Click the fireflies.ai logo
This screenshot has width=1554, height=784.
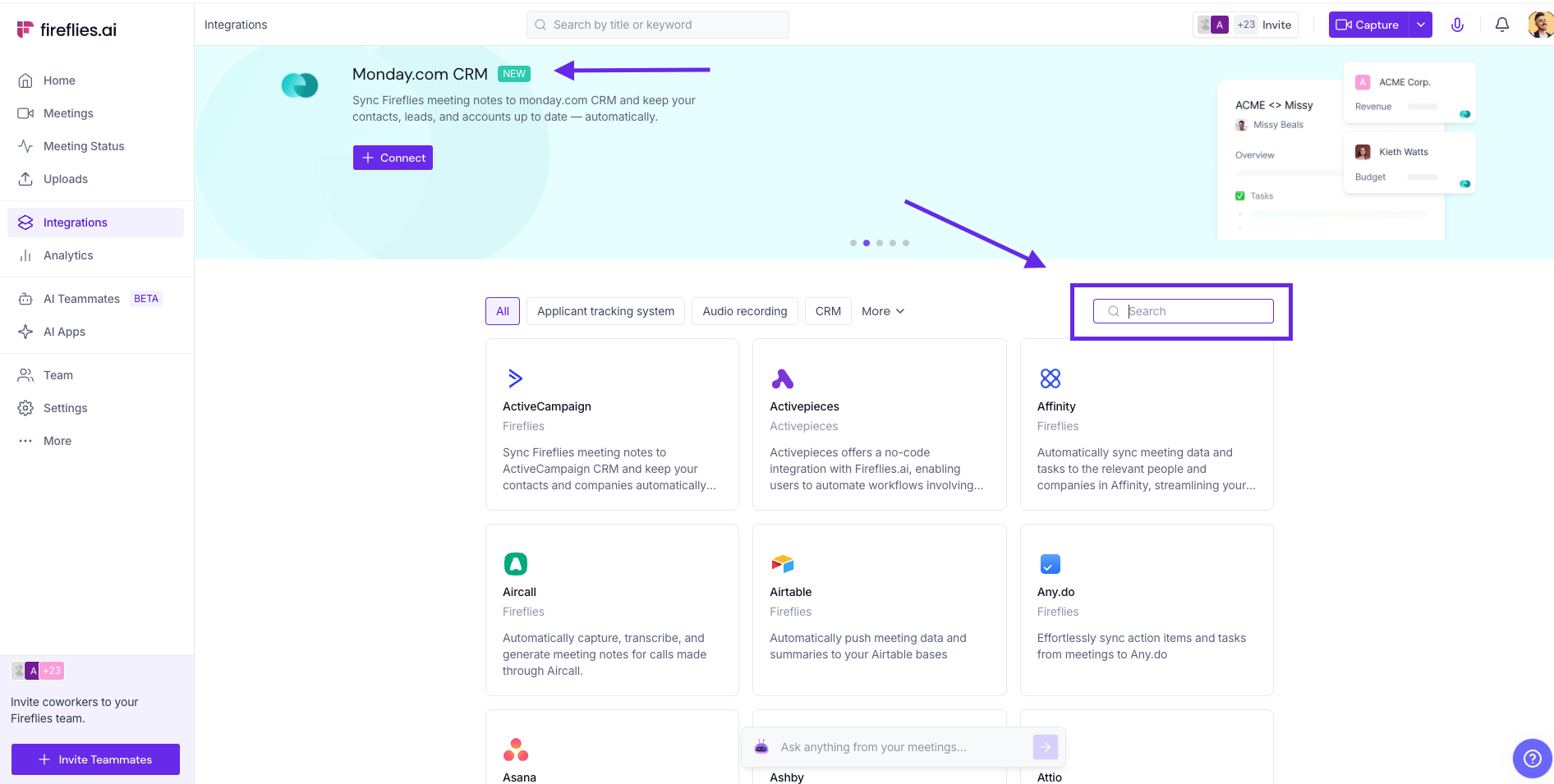[x=67, y=30]
